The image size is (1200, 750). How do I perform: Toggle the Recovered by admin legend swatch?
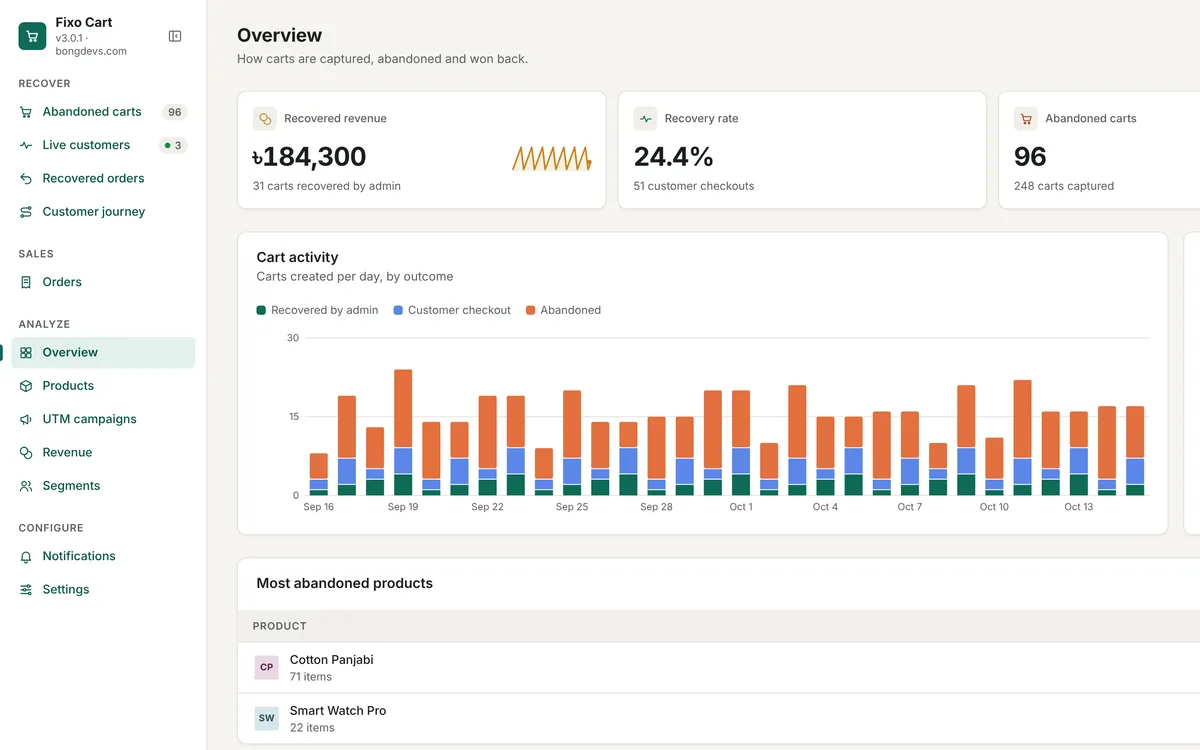261,310
